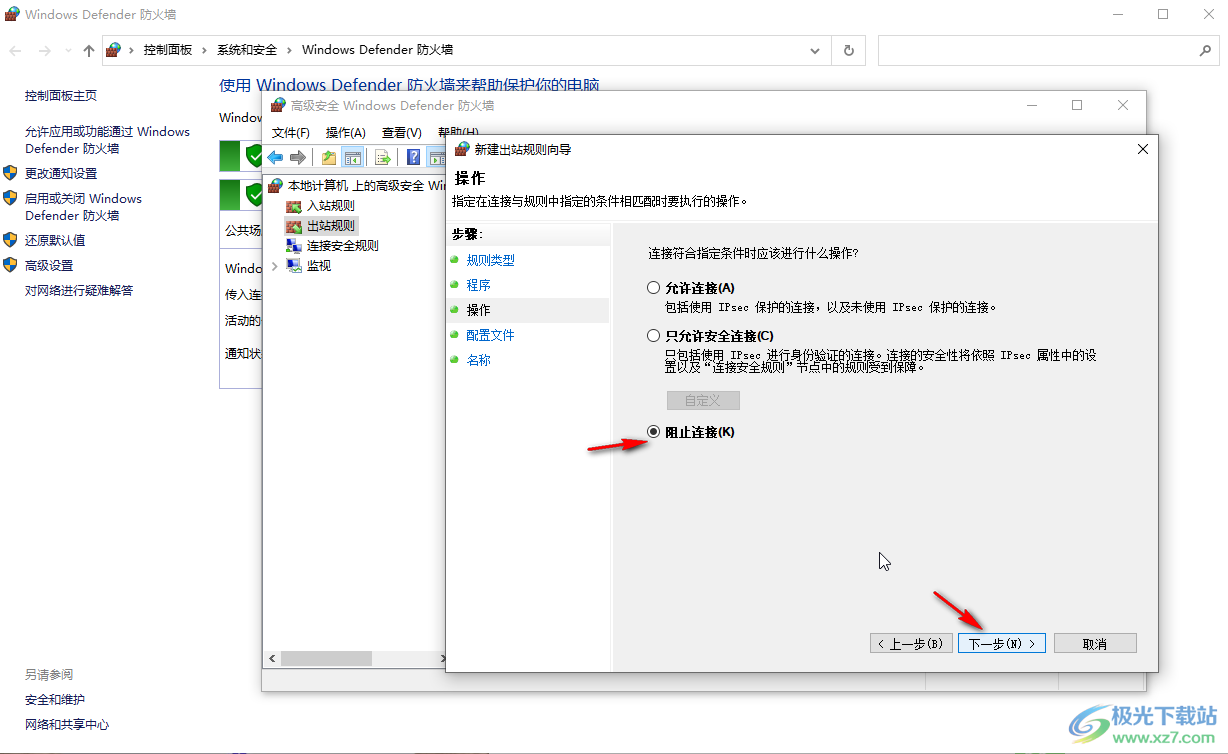This screenshot has width=1228, height=754.
Task: Cancel the new outbound rule wizard
Action: pos(1095,643)
